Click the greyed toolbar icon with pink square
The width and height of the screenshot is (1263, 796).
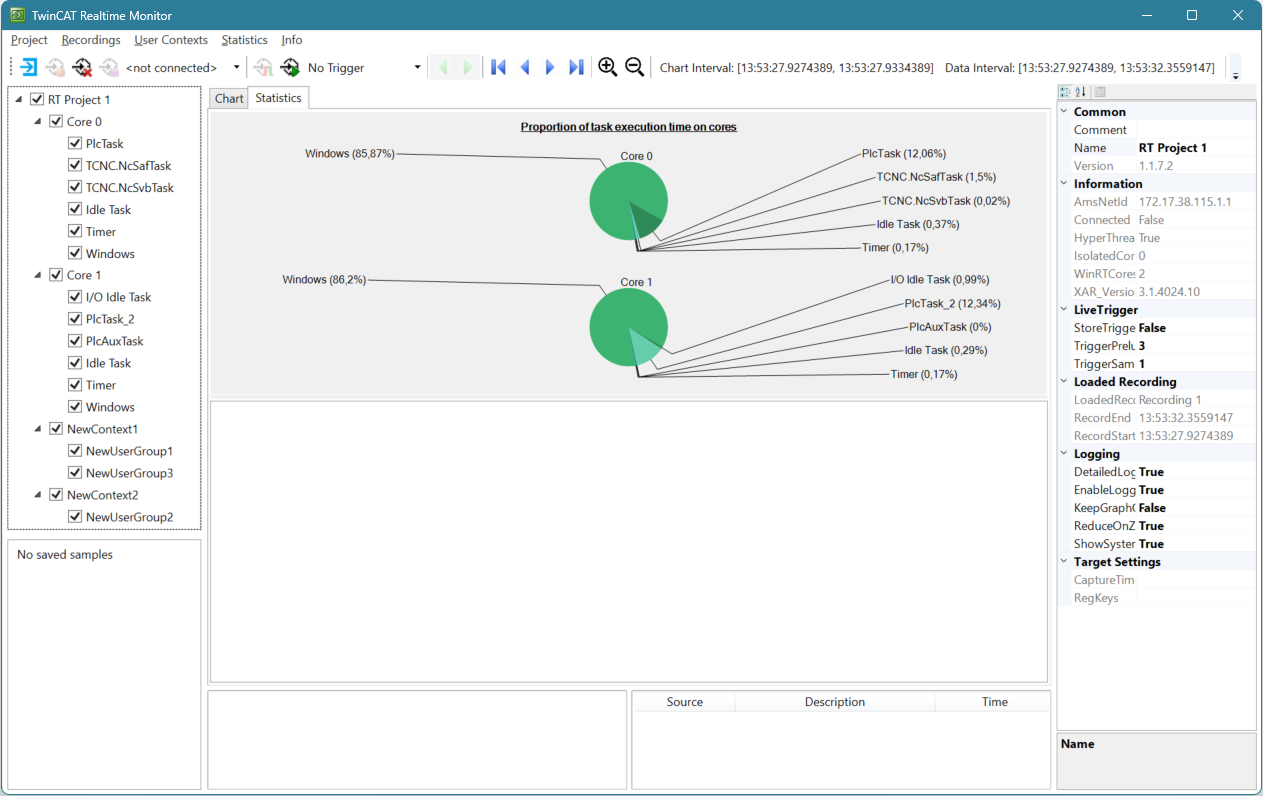[108, 67]
